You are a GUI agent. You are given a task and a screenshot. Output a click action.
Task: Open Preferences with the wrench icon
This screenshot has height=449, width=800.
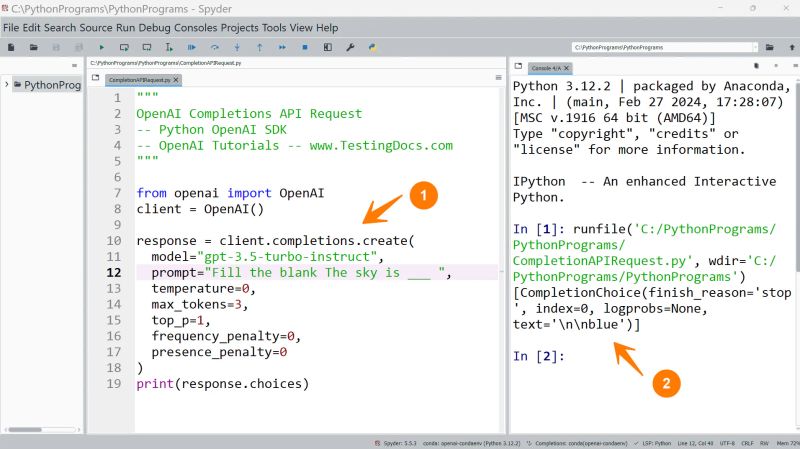350,47
